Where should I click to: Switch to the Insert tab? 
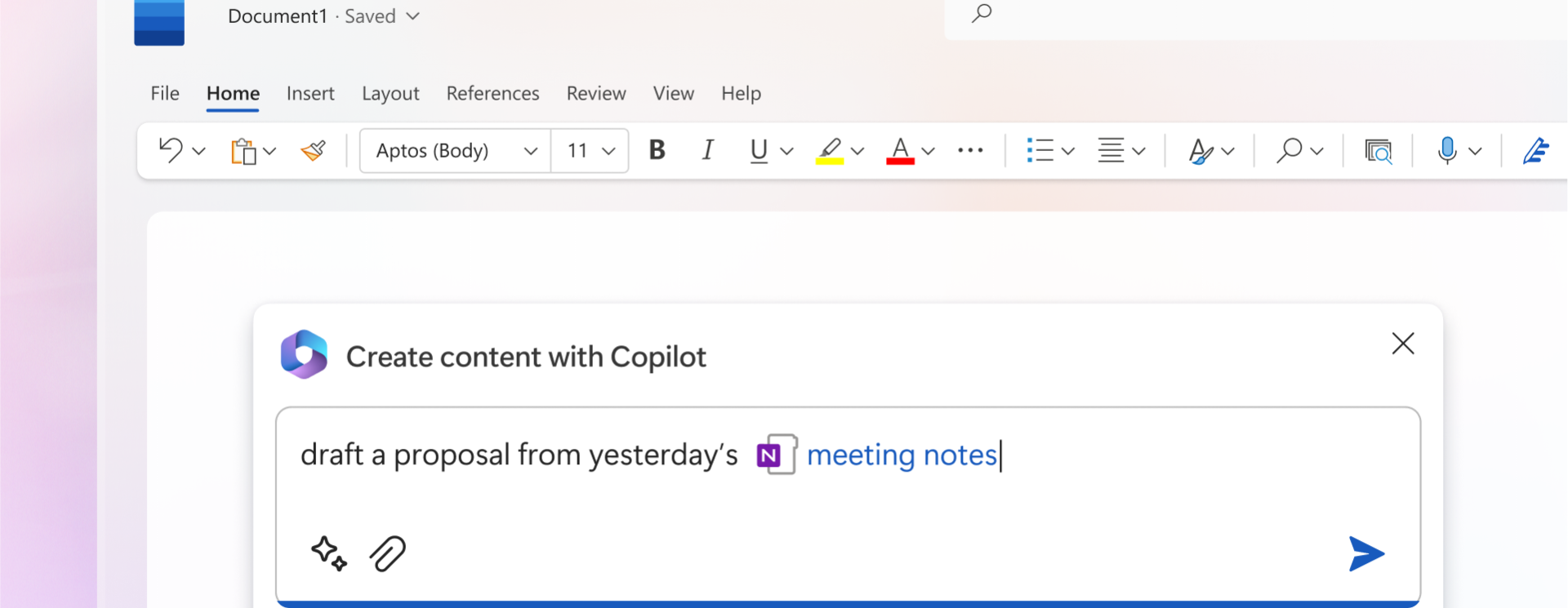pos(310,93)
